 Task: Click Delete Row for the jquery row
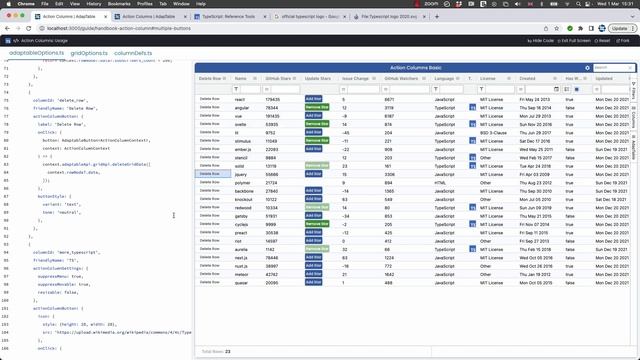tap(210, 174)
